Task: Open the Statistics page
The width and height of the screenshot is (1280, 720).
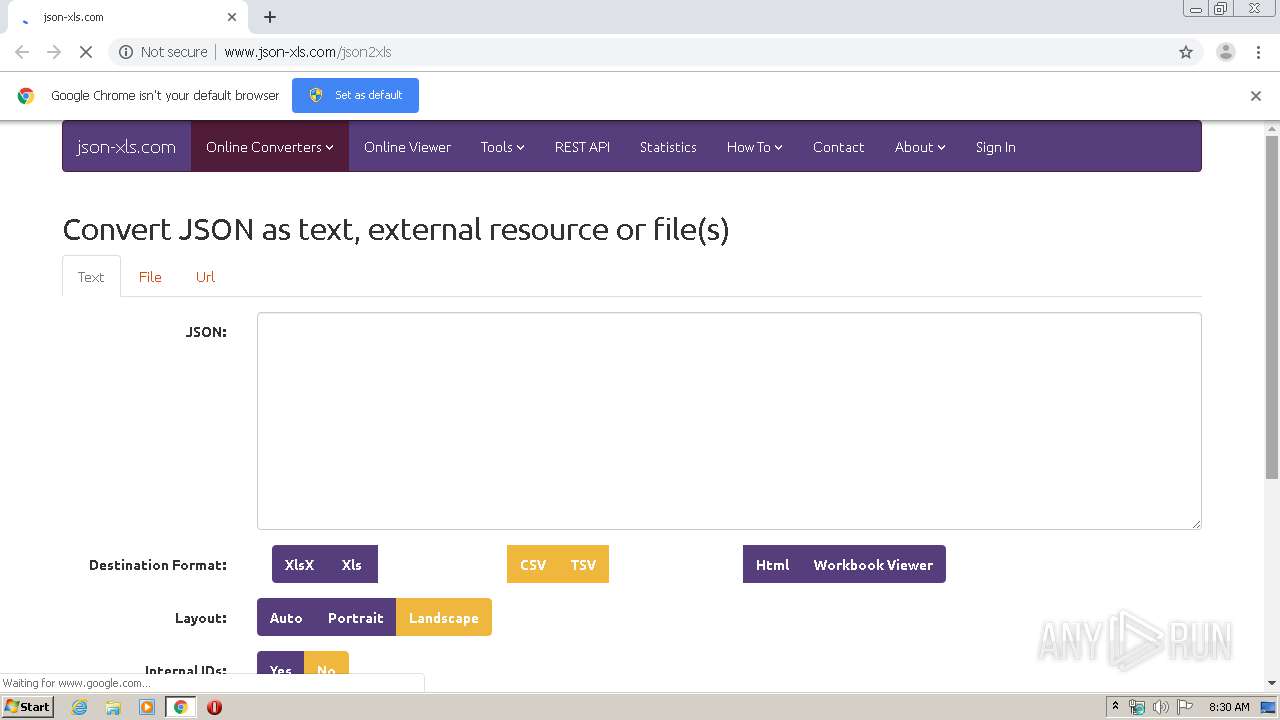Action: tap(668, 147)
